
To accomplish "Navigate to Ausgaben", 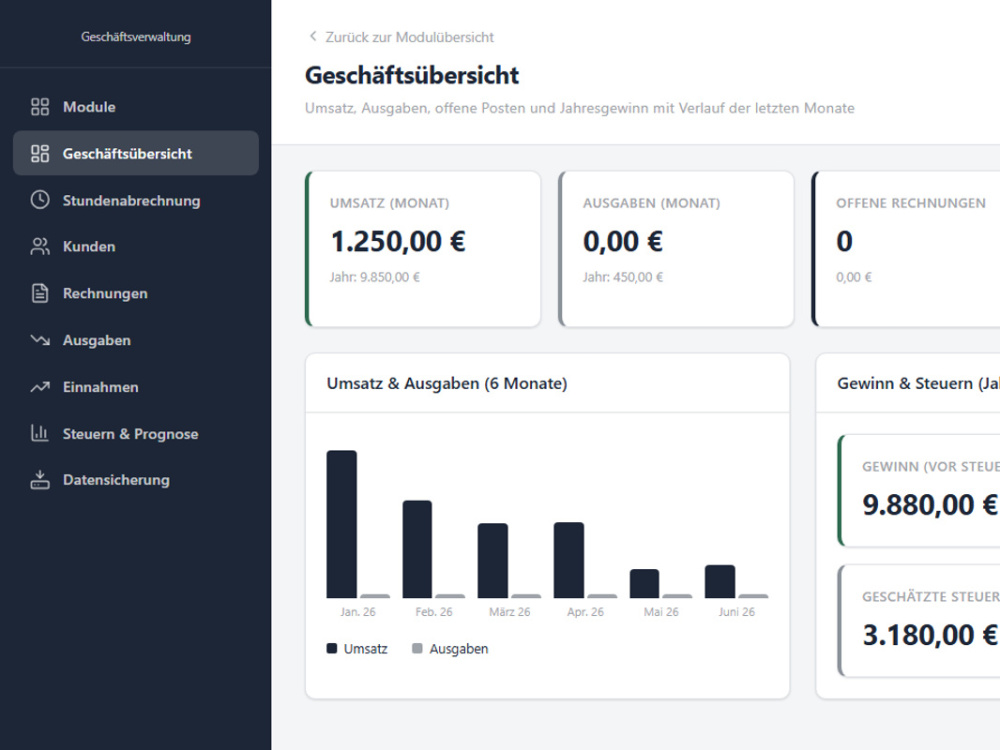I will click(x=136, y=340).
